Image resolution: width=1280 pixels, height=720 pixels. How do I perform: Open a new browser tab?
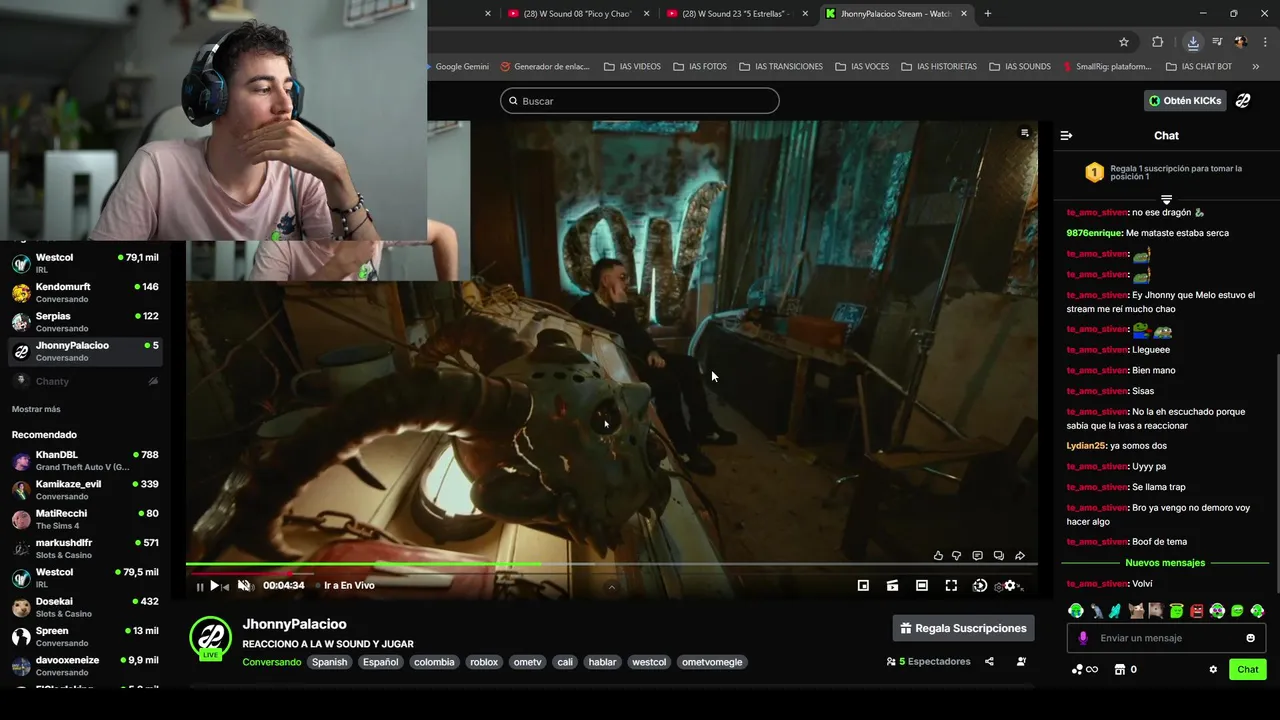point(988,14)
